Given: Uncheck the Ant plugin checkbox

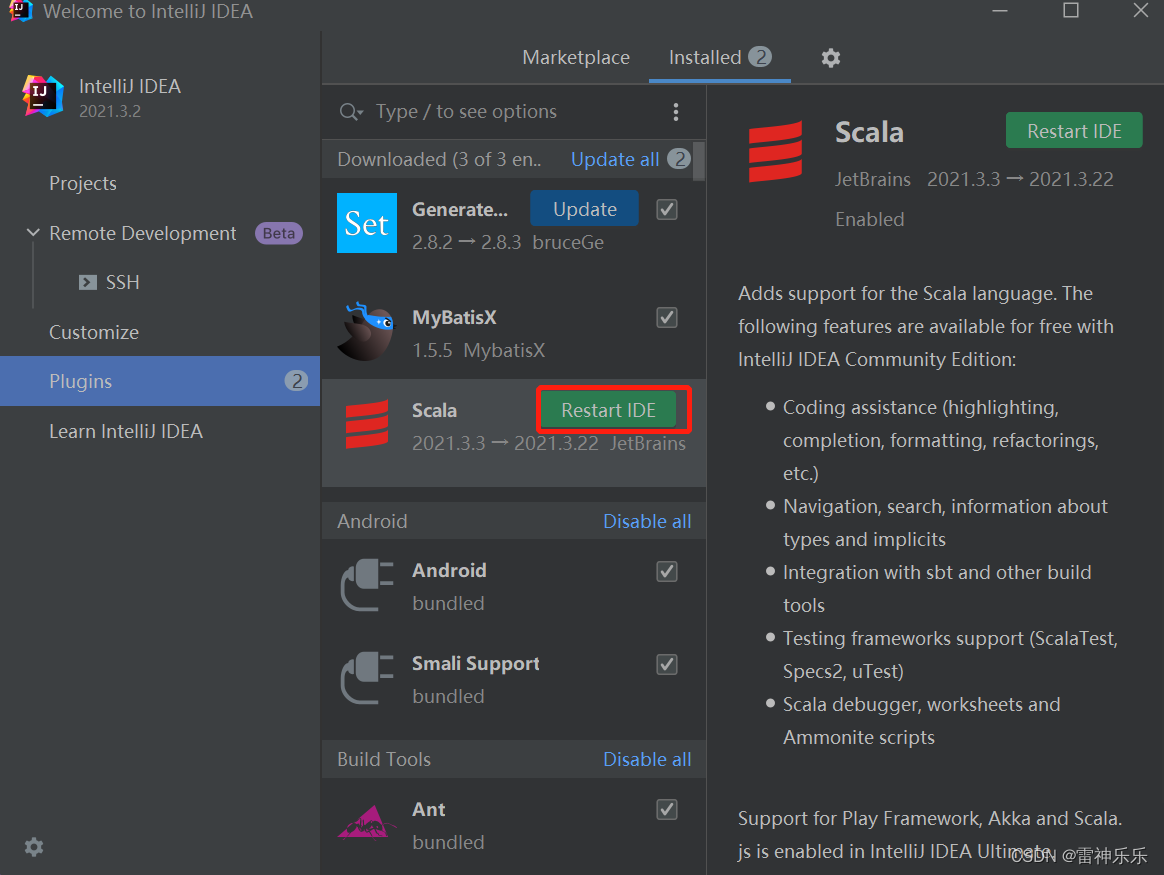Looking at the screenshot, I should tap(667, 809).
